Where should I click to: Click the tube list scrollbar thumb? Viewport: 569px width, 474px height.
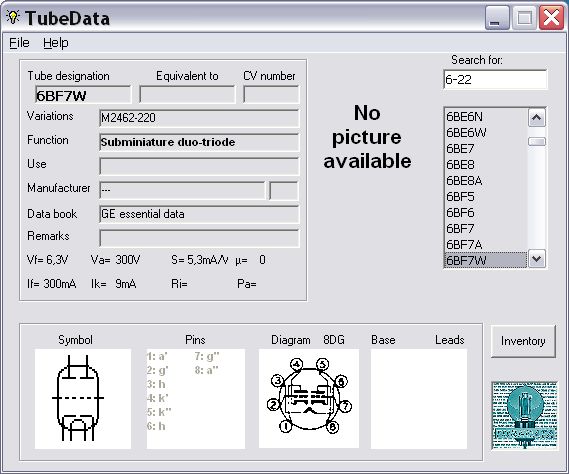pyautogui.click(x=536, y=142)
